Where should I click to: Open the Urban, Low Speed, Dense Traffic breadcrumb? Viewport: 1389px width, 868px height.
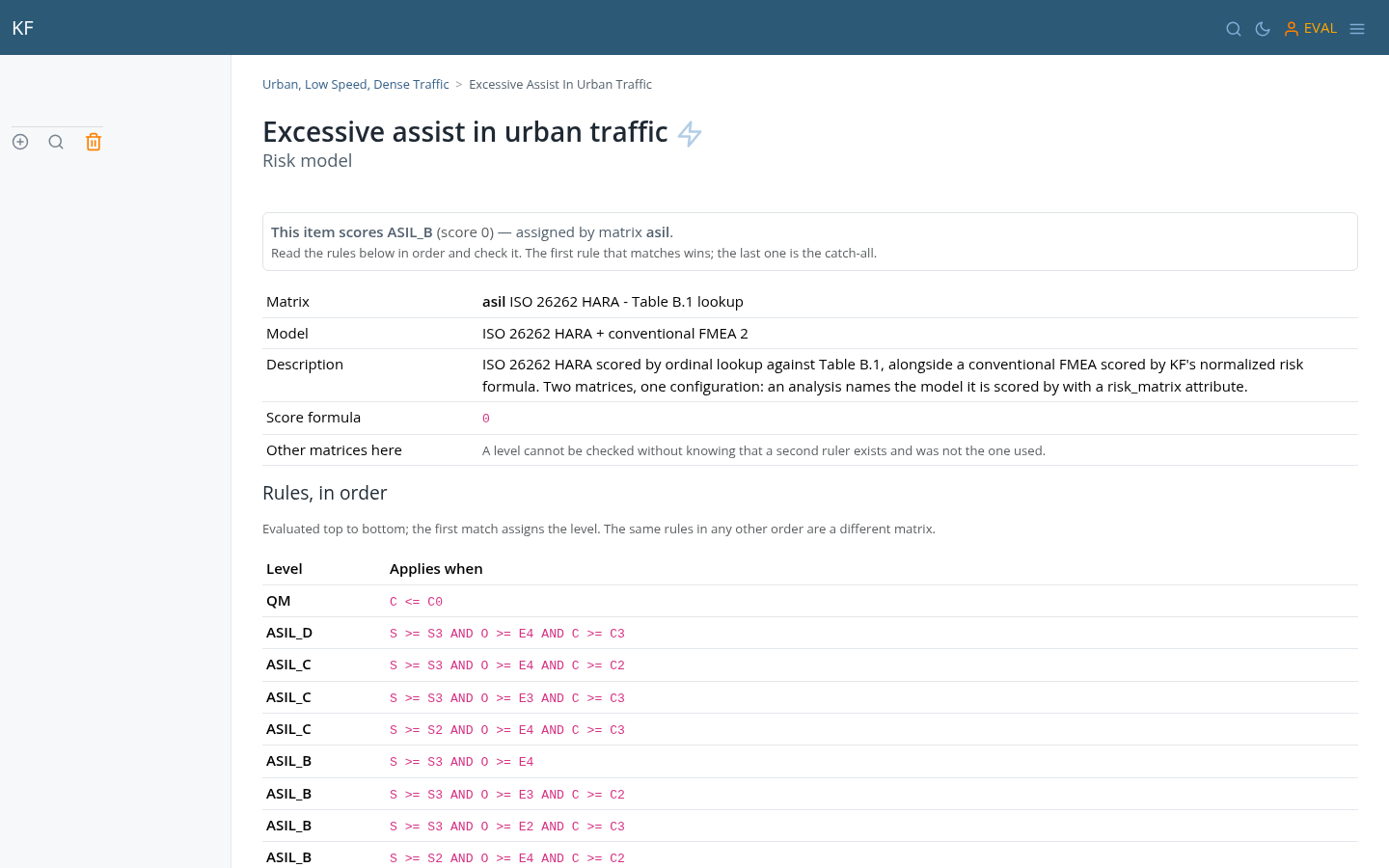tap(356, 84)
